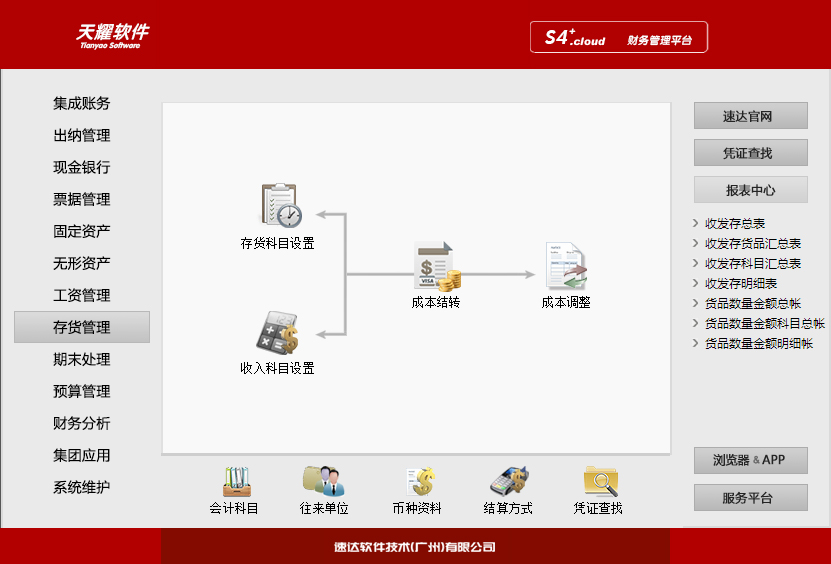Viewport: 831px width, 564px height.
Task: Open the 成本结转 icon
Action: [436, 267]
